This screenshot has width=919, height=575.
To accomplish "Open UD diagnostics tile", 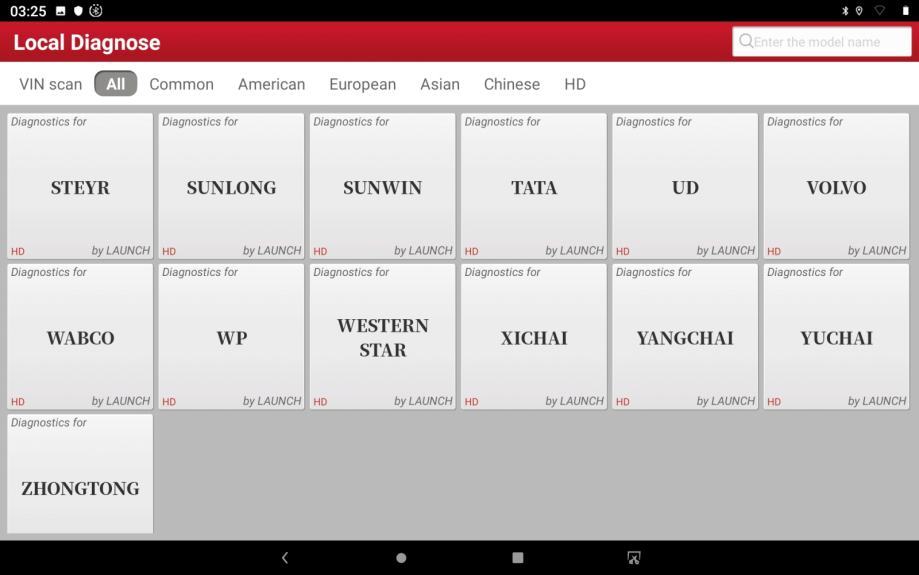I will pos(685,186).
